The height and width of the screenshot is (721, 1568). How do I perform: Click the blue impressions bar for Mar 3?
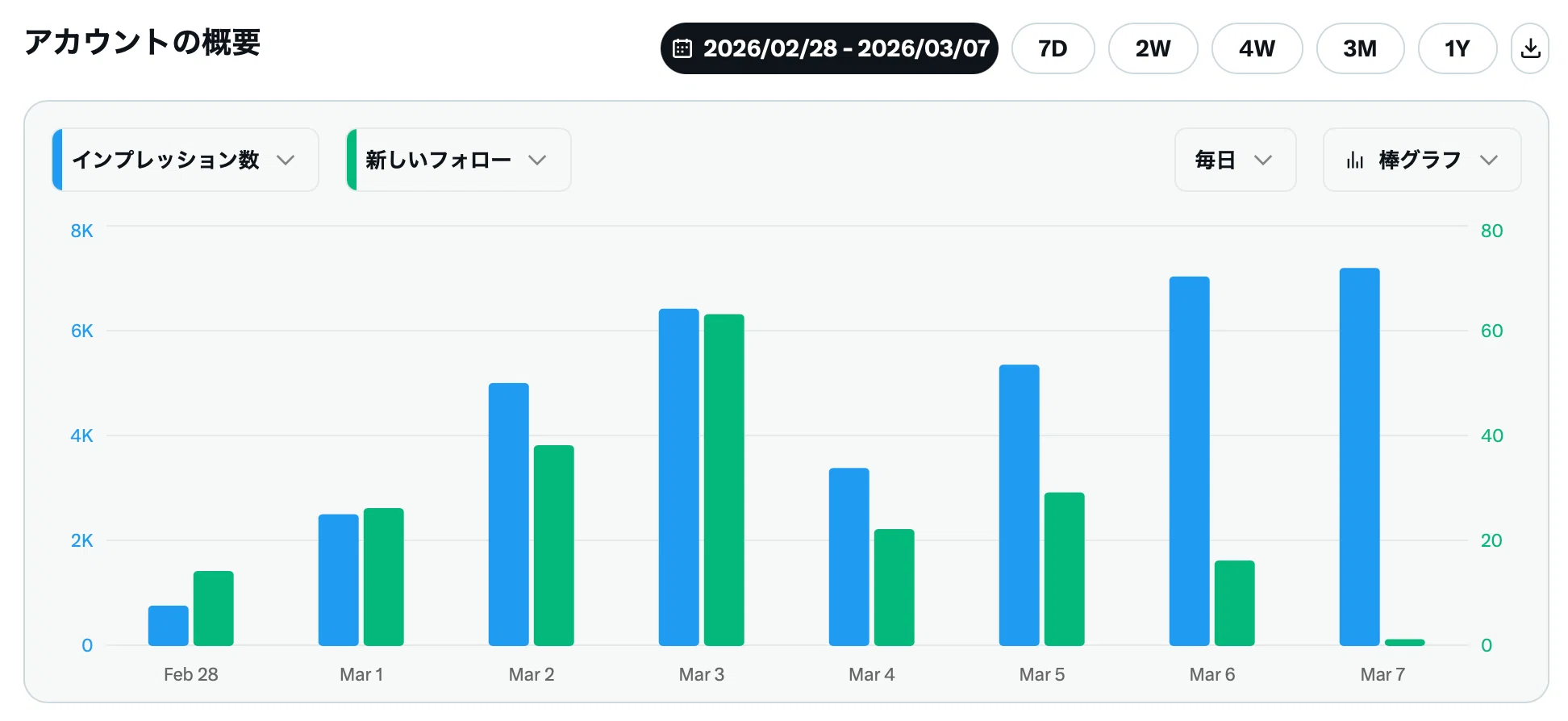pos(679,477)
